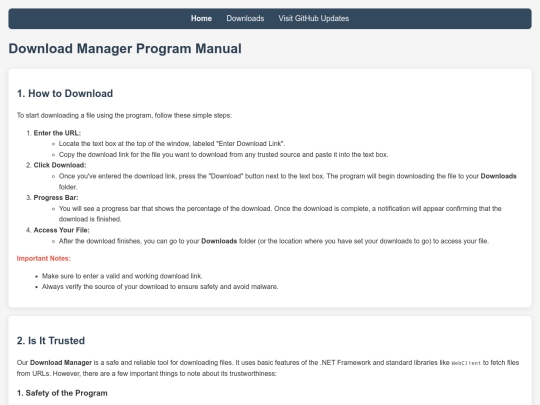This screenshot has width=540, height=405.
Task: Click the 'Once you've entered the download link' bullet
Action: coord(288,181)
